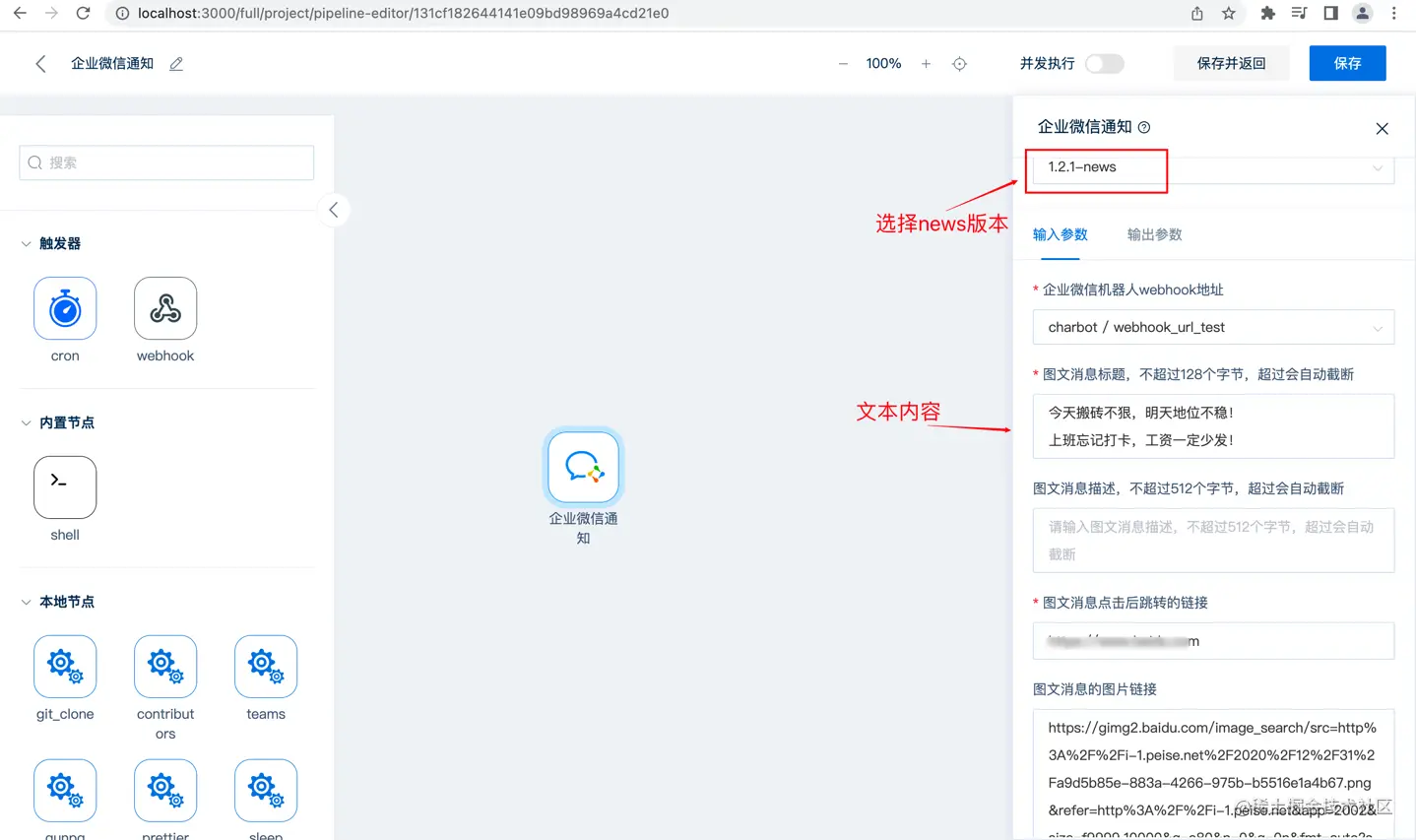
Task: Click the view site information icon in address bar
Action: tap(122, 13)
